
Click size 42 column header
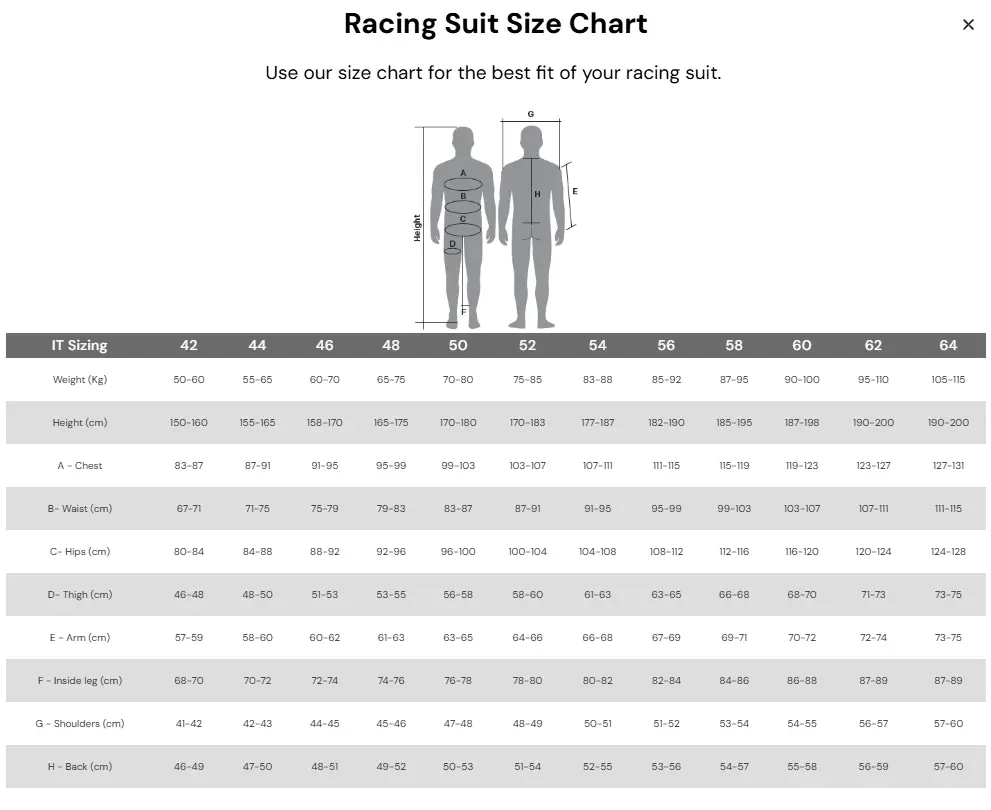click(x=189, y=345)
